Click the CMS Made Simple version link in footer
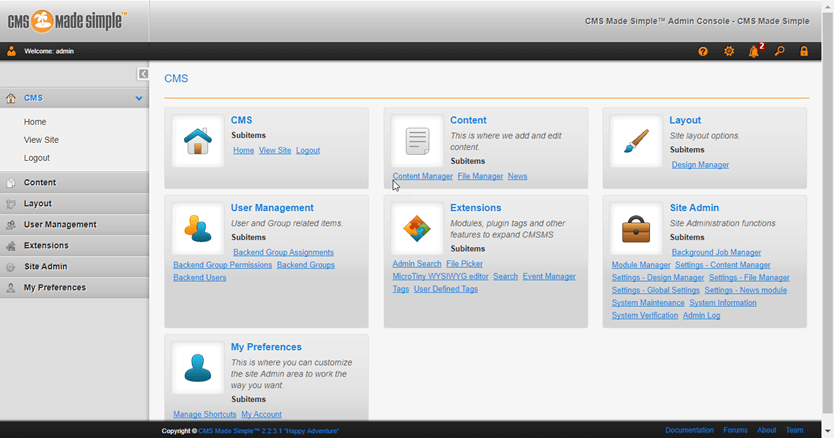The image size is (834, 438). pos(269,431)
